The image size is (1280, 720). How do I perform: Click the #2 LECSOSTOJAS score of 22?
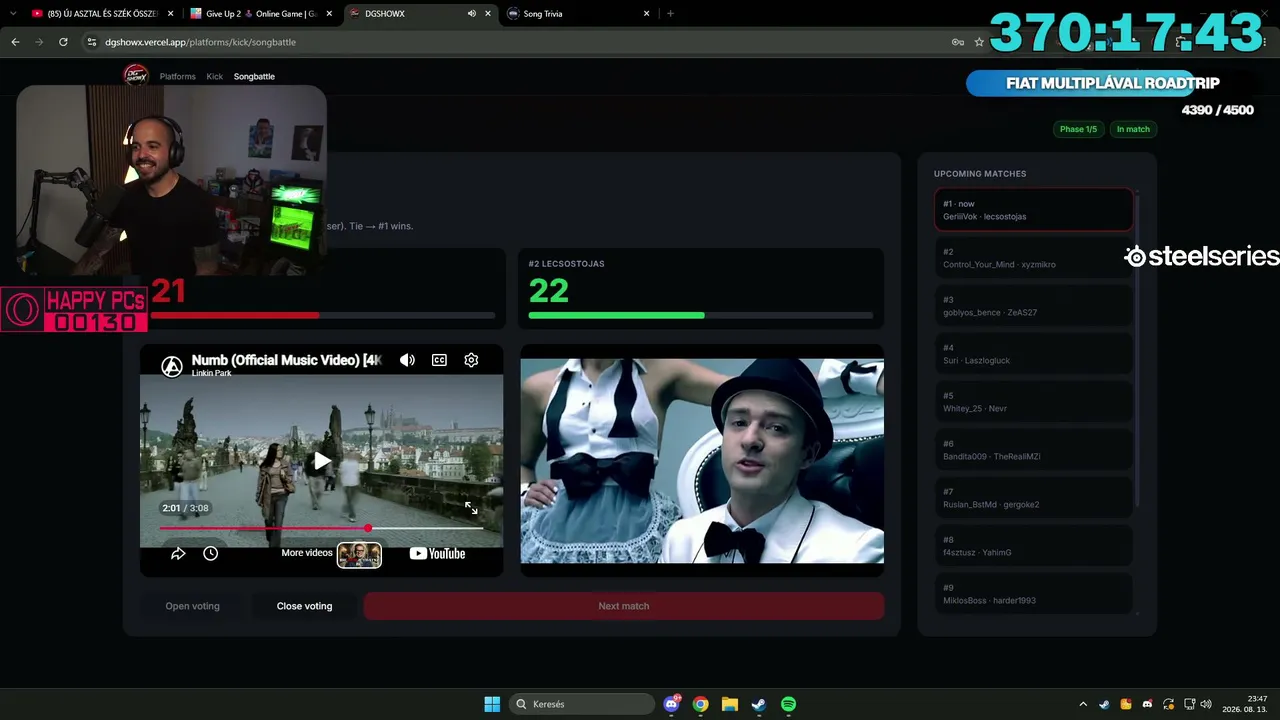pos(549,291)
